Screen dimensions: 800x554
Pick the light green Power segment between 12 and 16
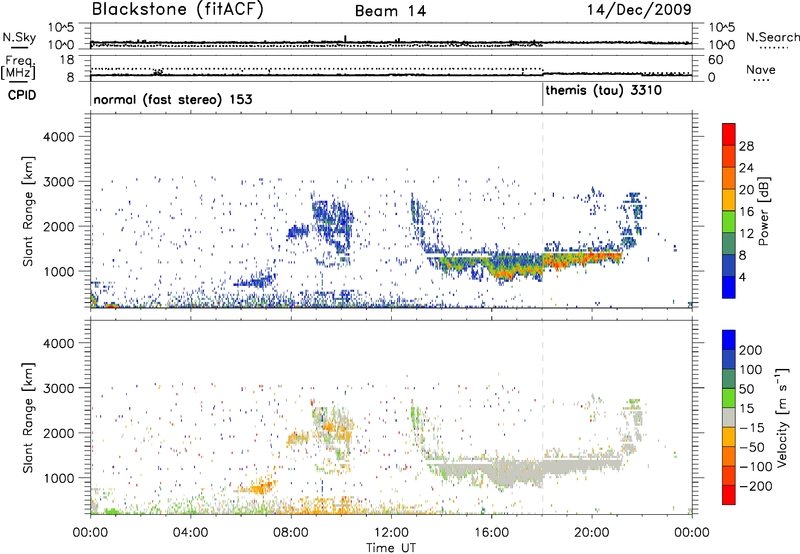point(729,222)
